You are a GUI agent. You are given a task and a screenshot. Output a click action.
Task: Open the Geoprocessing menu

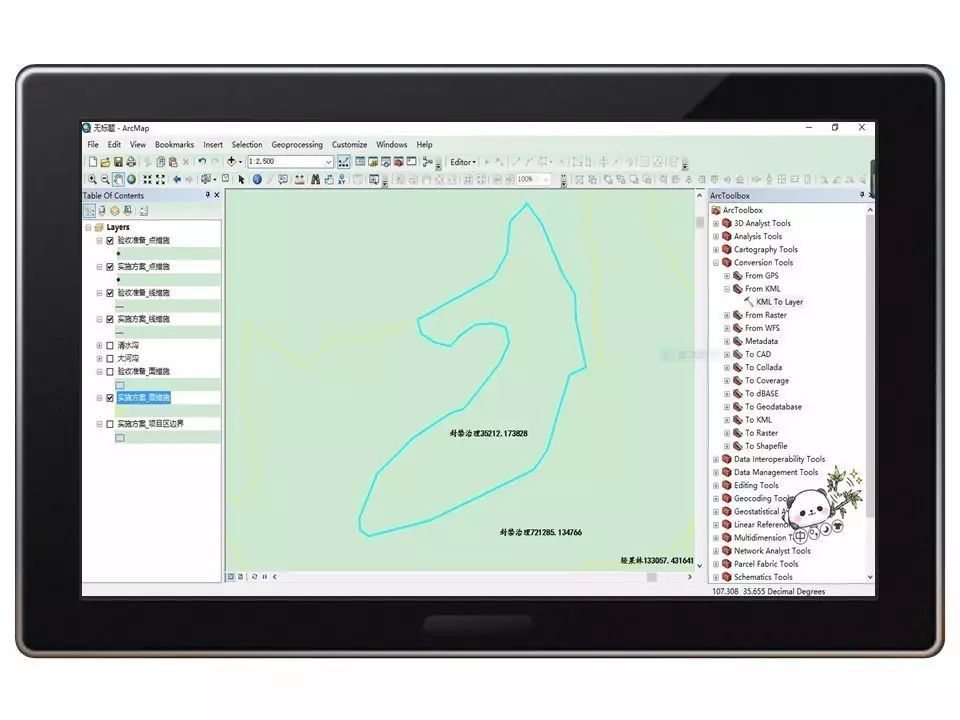pos(297,145)
